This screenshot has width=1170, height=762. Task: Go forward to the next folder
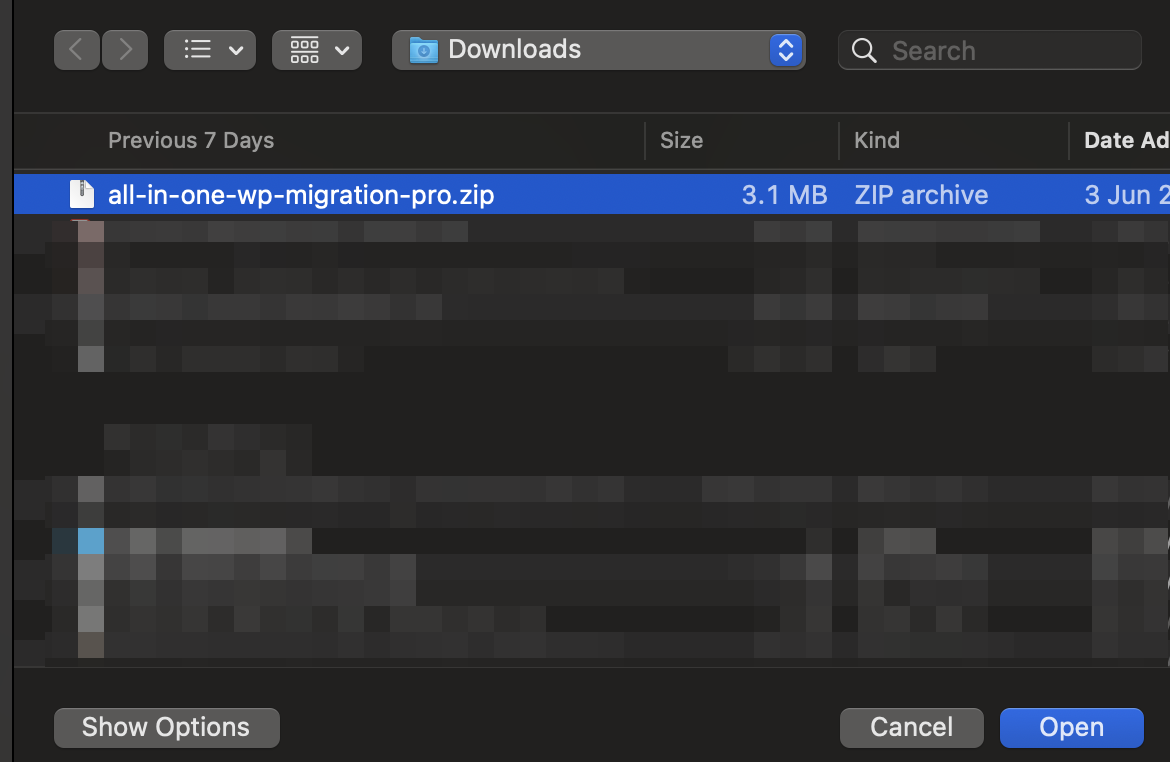pyautogui.click(x=125, y=50)
